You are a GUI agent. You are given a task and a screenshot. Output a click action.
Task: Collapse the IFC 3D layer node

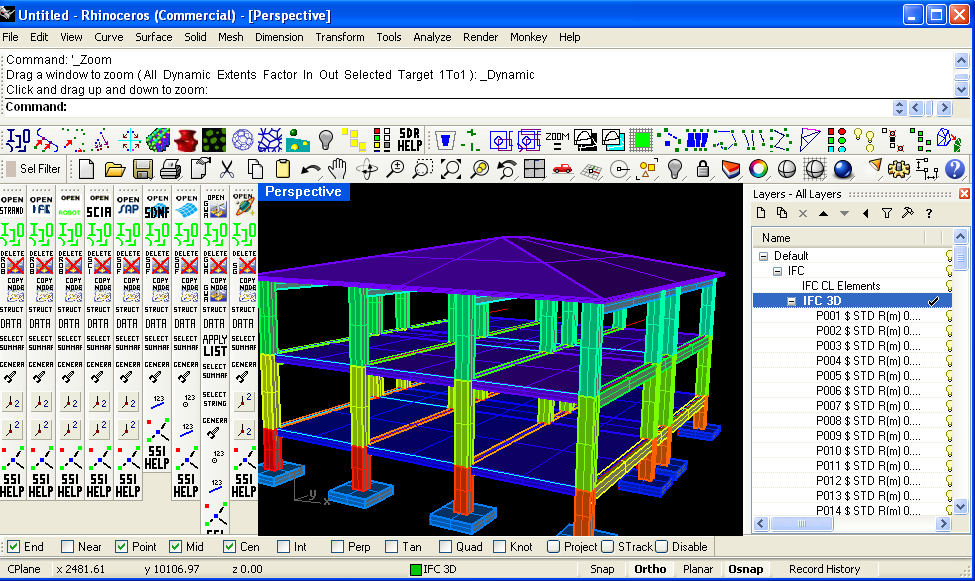(x=792, y=301)
